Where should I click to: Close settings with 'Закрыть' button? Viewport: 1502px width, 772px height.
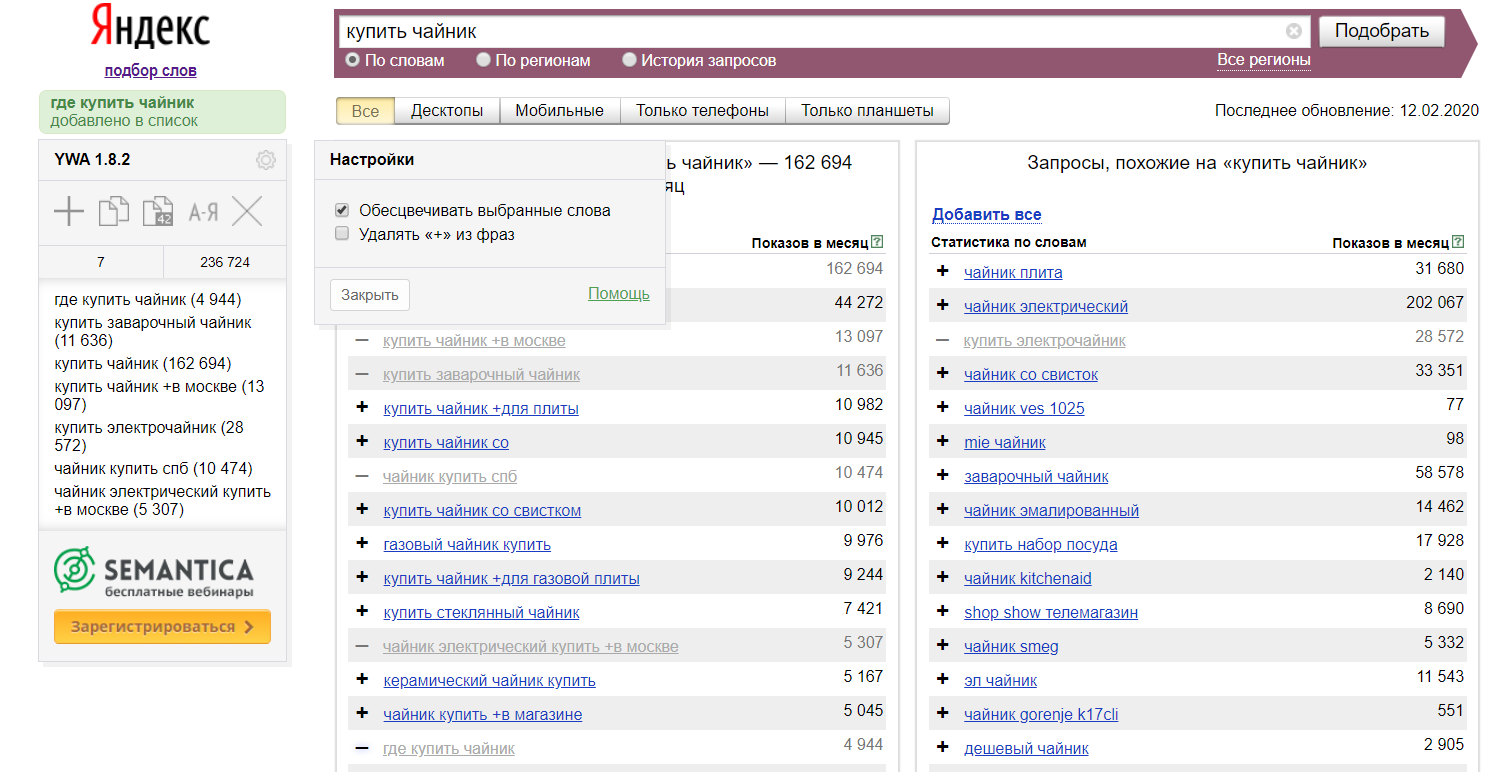click(x=370, y=295)
